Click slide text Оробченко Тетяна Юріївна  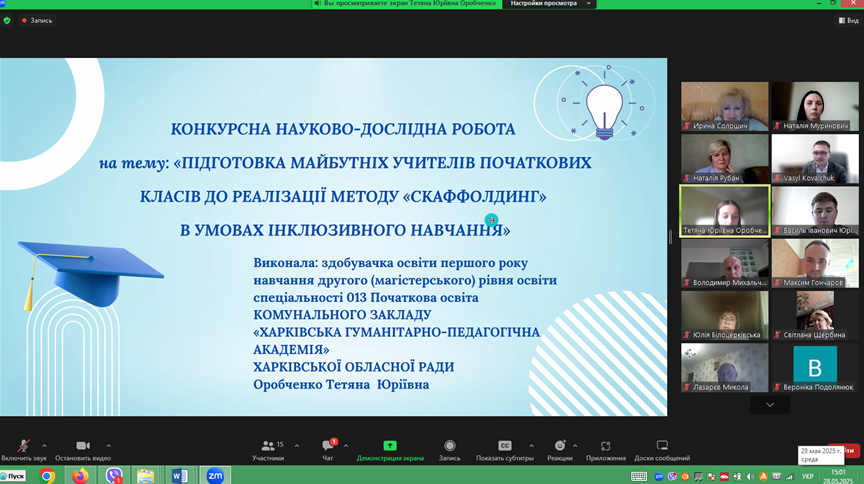(x=341, y=384)
